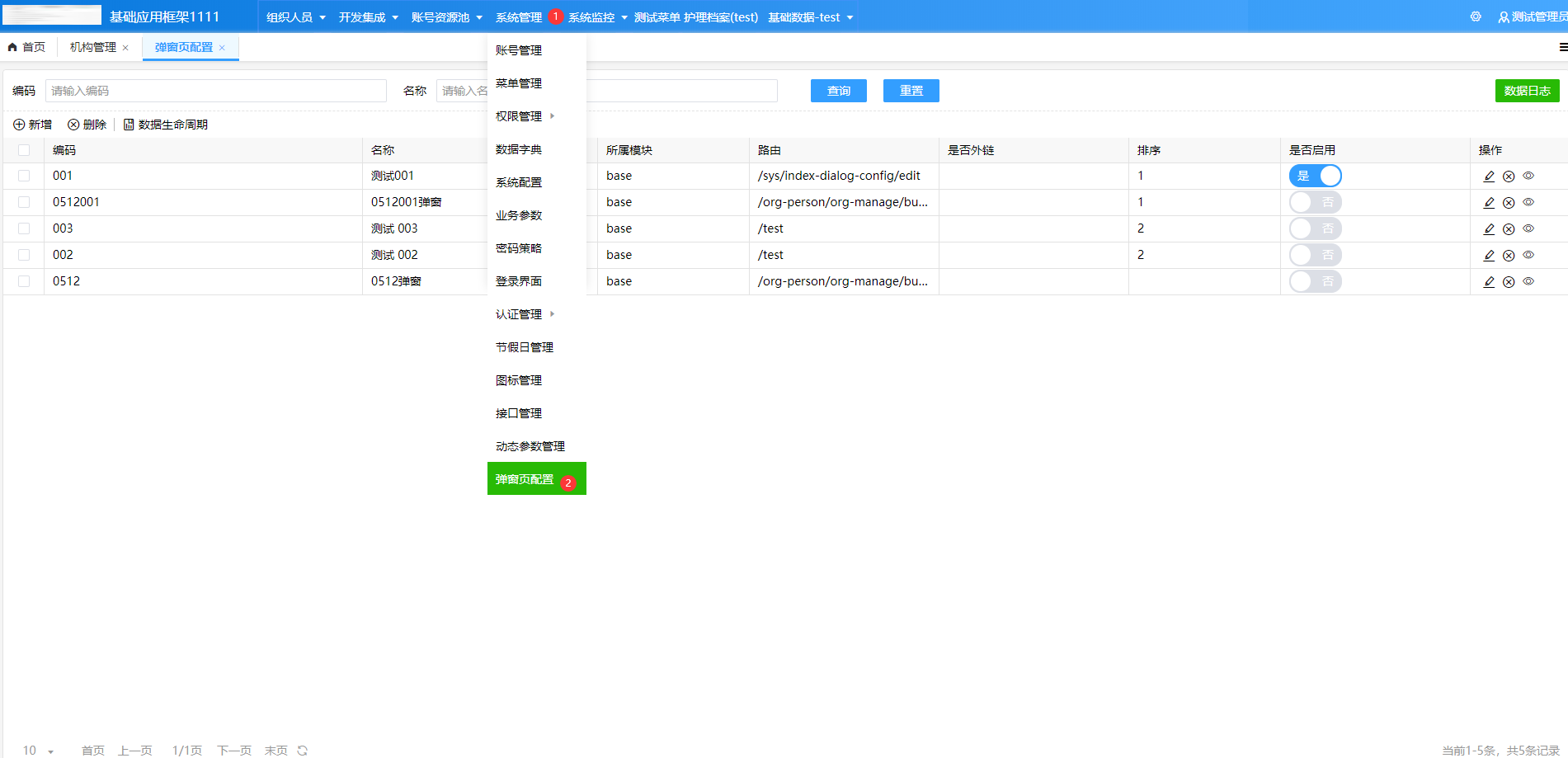Edit row 003 with pencil icon
Viewport: 1568px width, 758px height.
[1489, 228]
